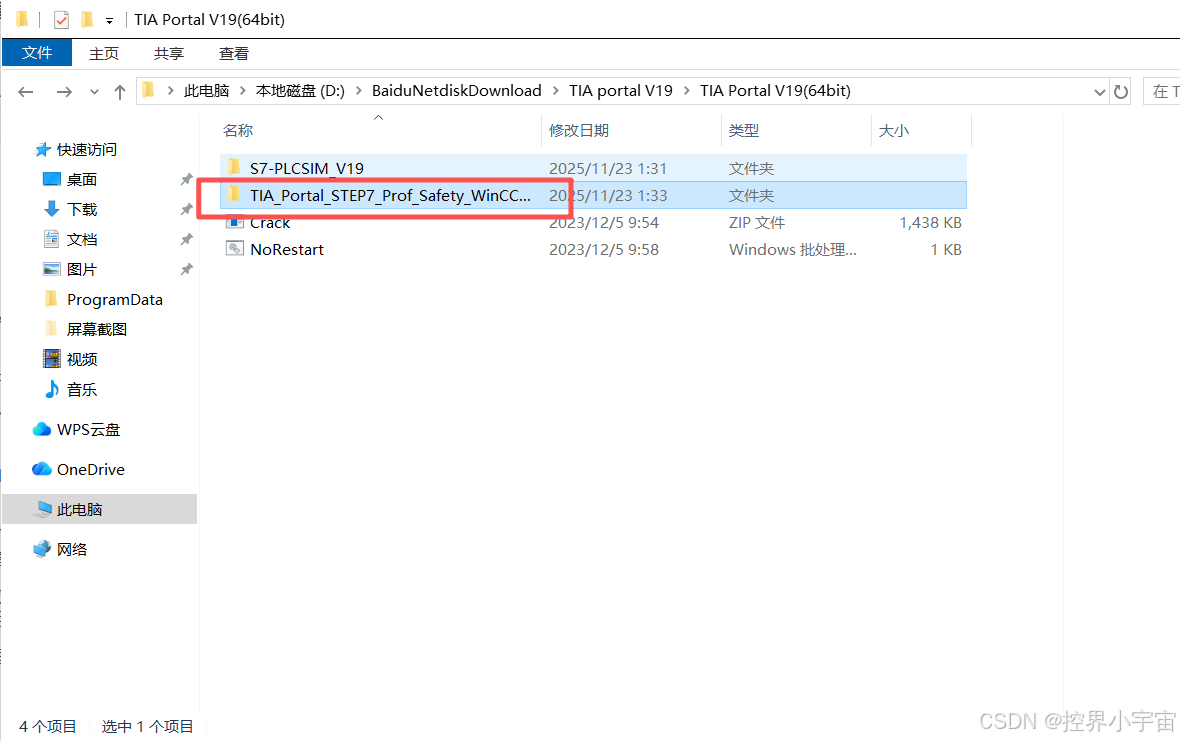1180x741 pixels.
Task: Expand chevron after BaiduNetdiskDownload in breadcrumb
Action: pos(555,91)
